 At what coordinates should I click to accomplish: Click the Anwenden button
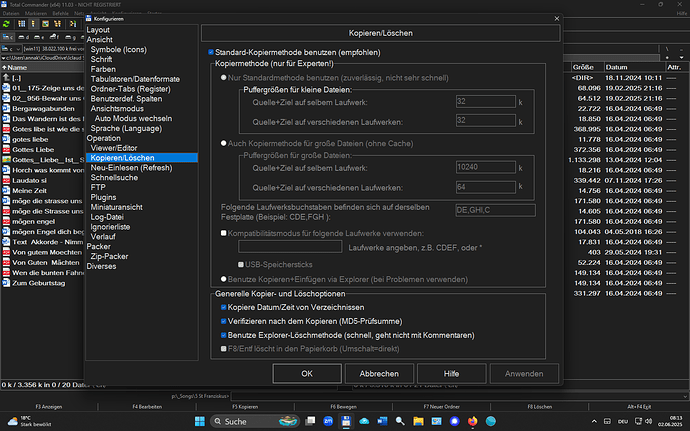(x=524, y=373)
